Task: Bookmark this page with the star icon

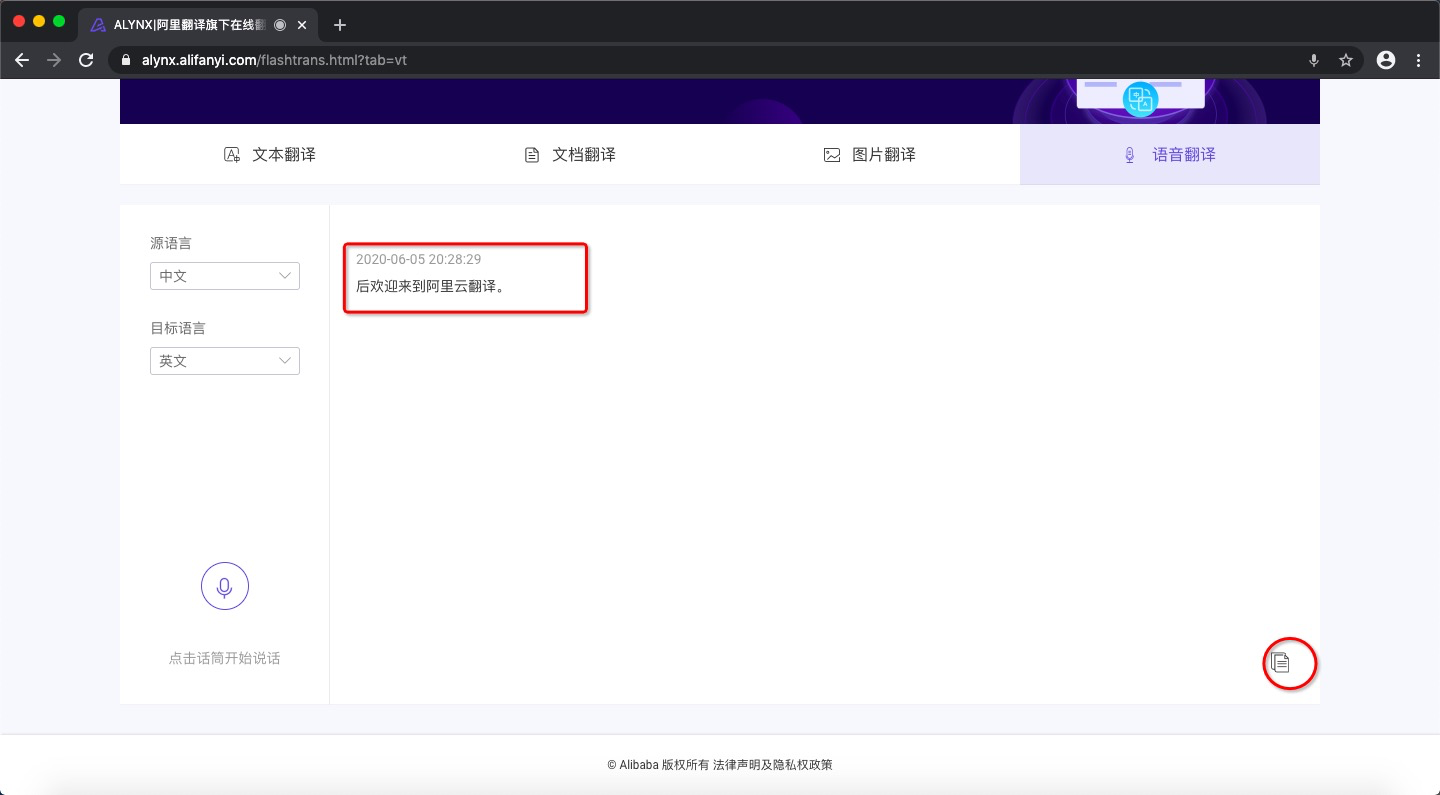Action: (x=1346, y=60)
